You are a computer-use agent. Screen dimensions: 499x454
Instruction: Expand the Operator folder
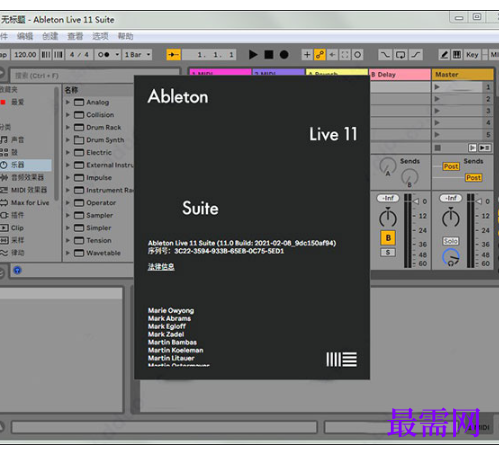[68, 203]
